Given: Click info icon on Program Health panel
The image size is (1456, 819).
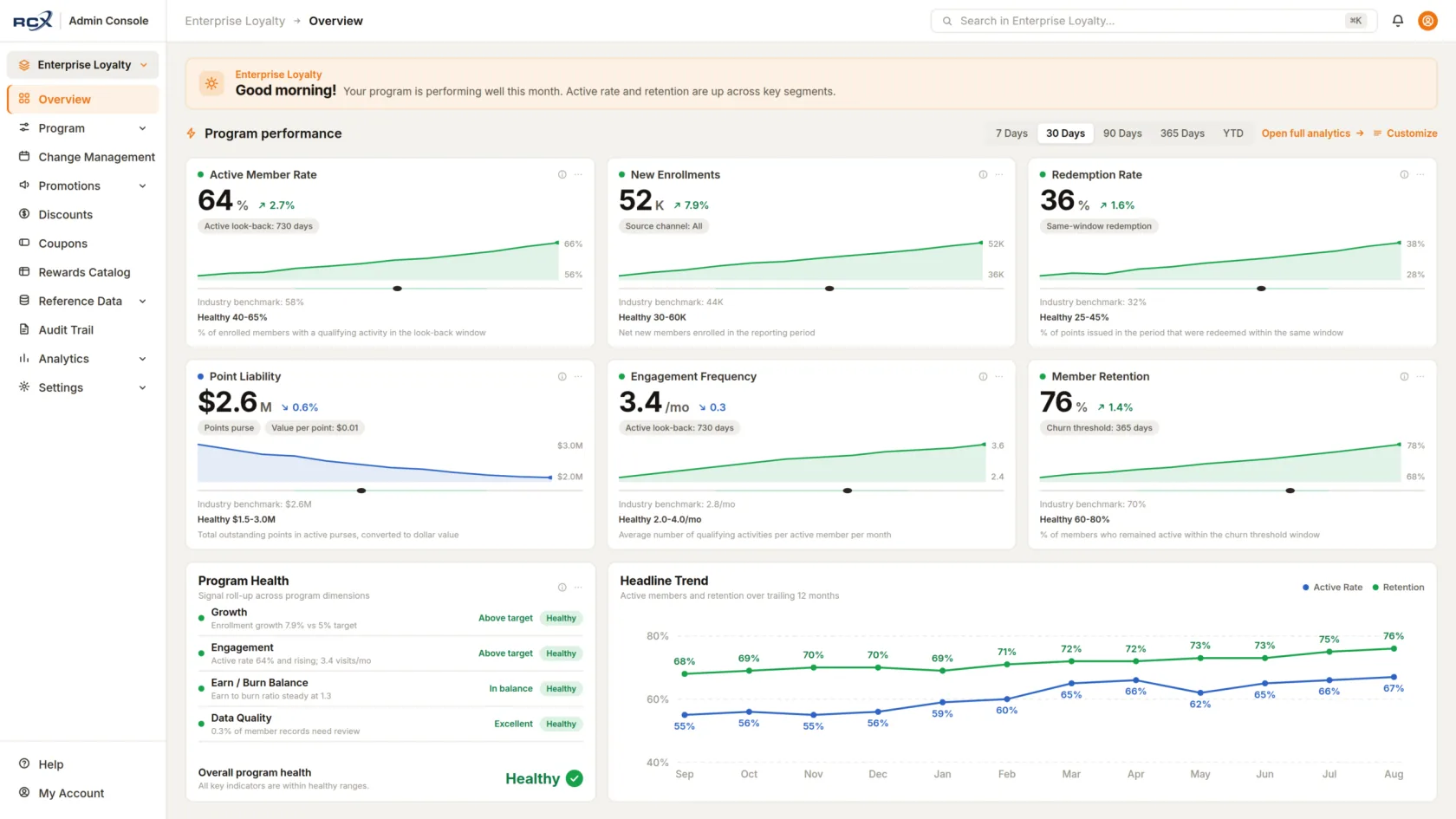Looking at the screenshot, I should point(562,588).
